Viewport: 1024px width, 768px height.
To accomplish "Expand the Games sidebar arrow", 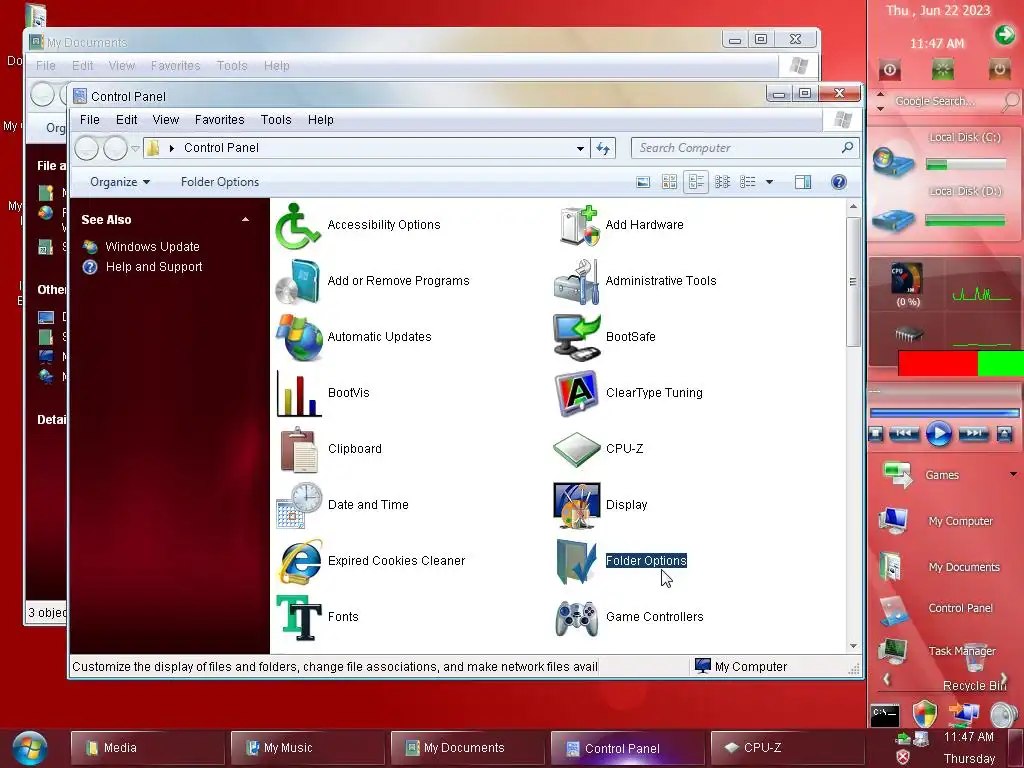I will point(1013,474).
